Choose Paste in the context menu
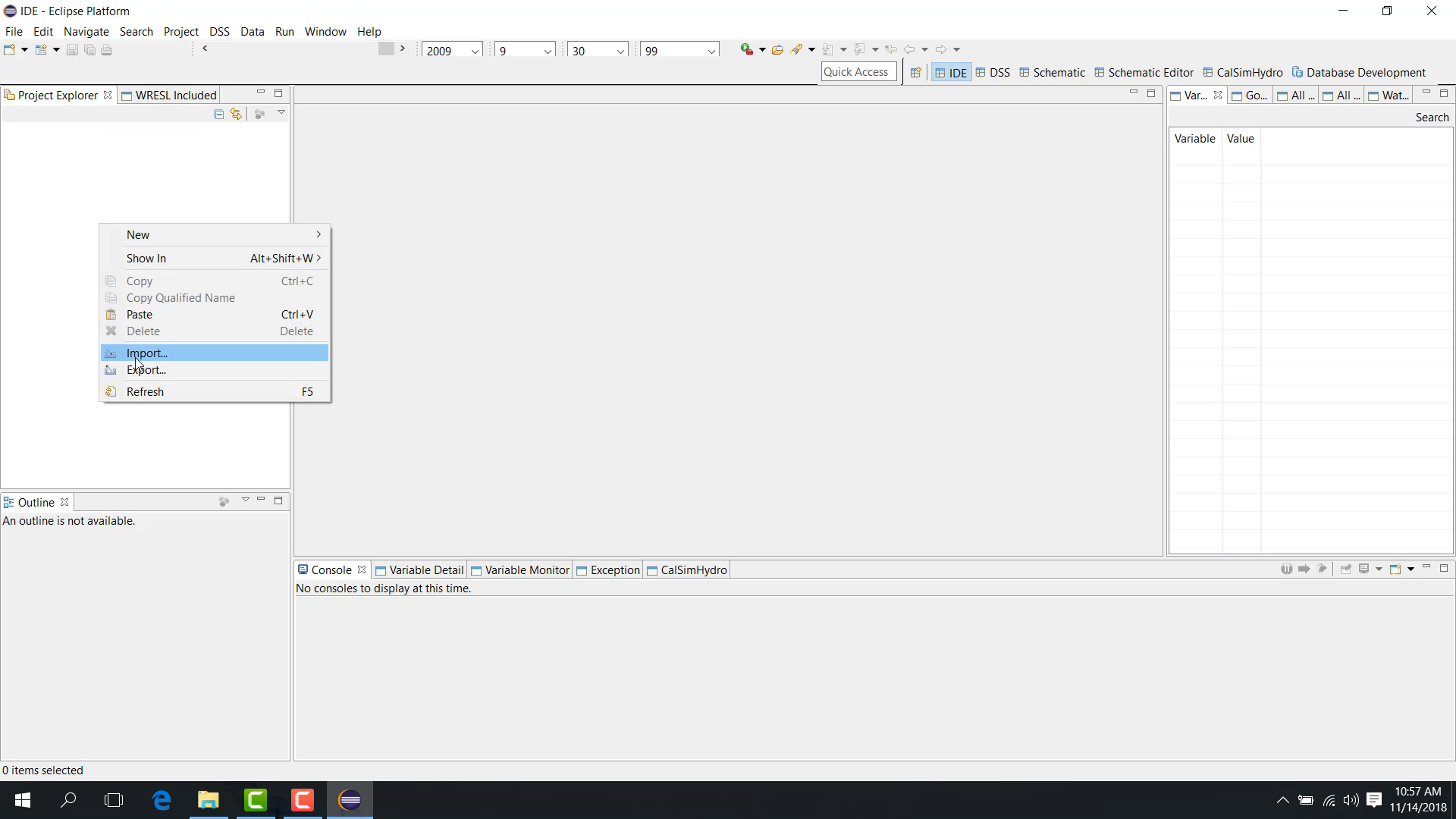Screen dimensions: 1456x819 coord(215,315)
